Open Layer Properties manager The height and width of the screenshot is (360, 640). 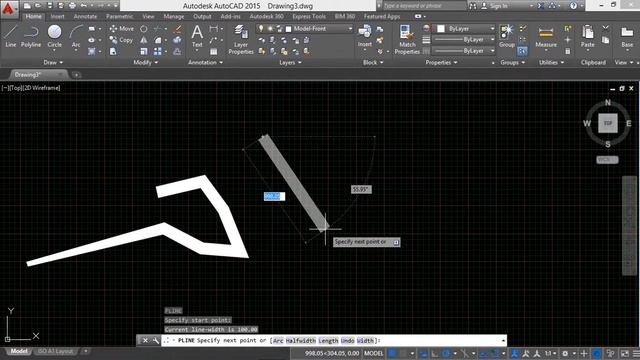[x=241, y=39]
